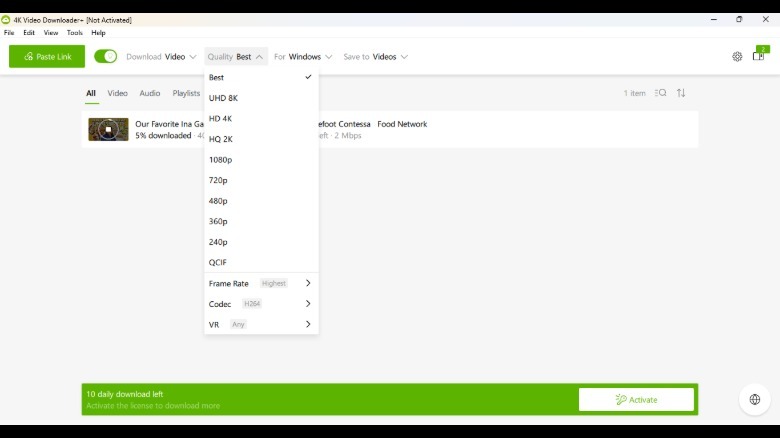780x438 pixels.
Task: Click the Paste Link button
Action: 47,57
